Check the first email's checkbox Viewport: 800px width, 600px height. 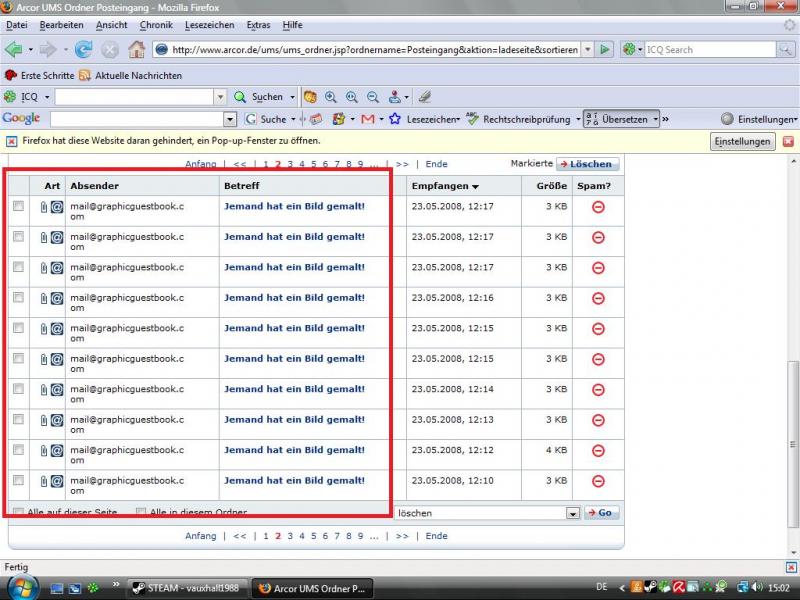click(x=18, y=207)
